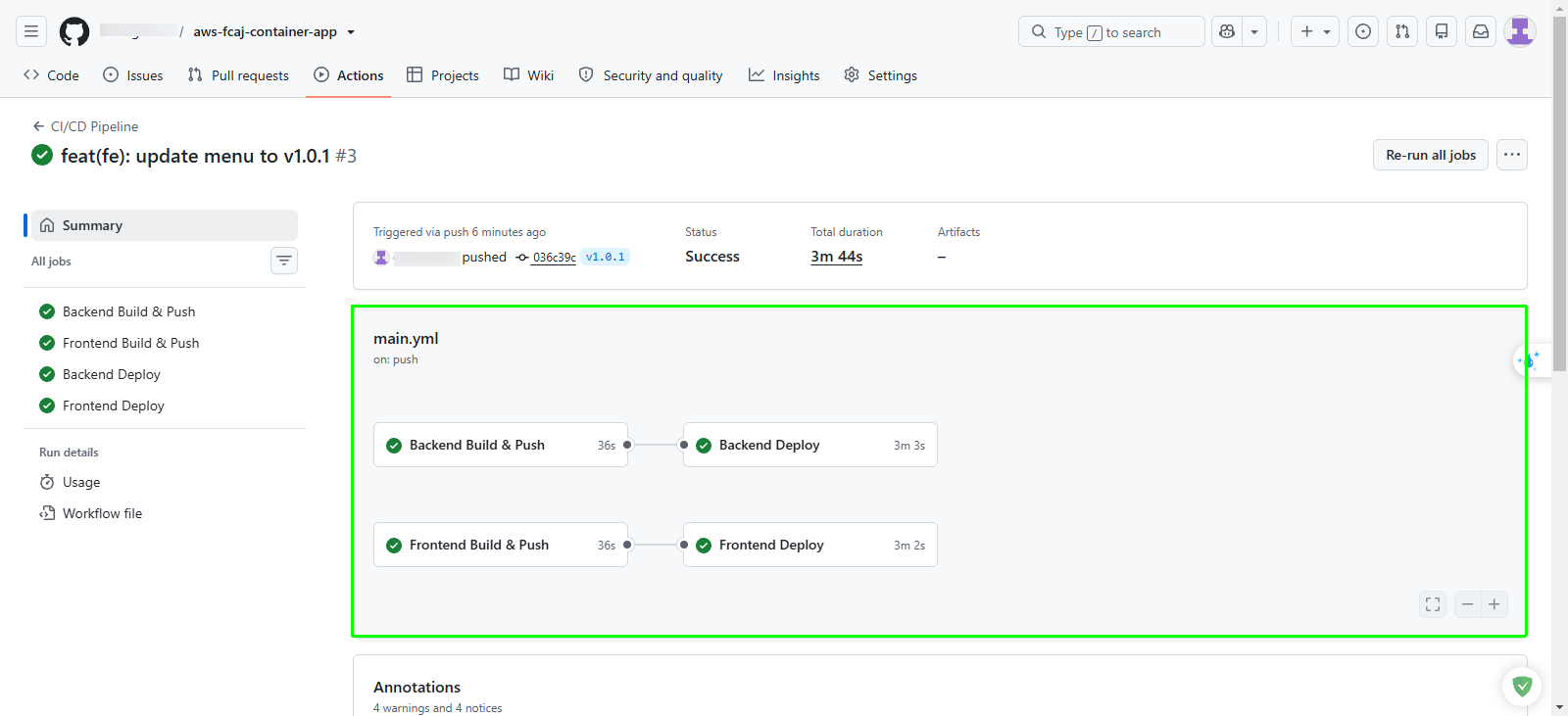Click the floating assistant sparkle icon
Screen dimensions: 1568x716
click(x=1529, y=360)
